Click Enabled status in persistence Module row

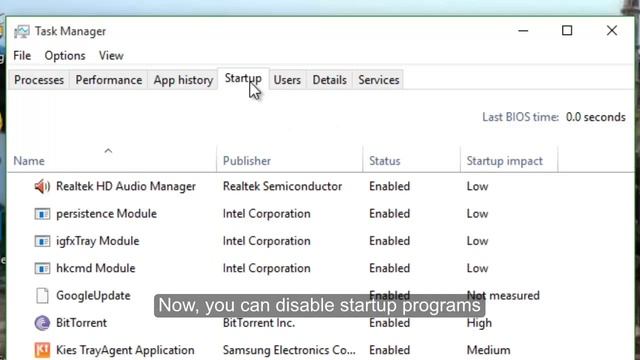(390, 214)
